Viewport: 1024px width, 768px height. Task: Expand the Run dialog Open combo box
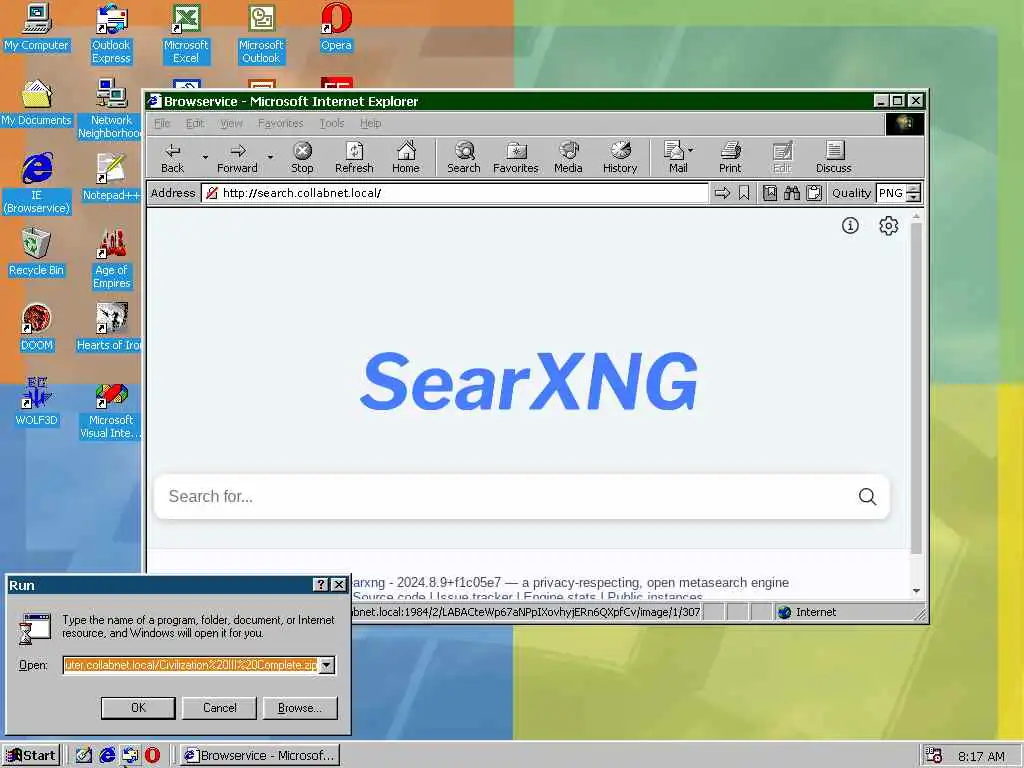click(327, 665)
